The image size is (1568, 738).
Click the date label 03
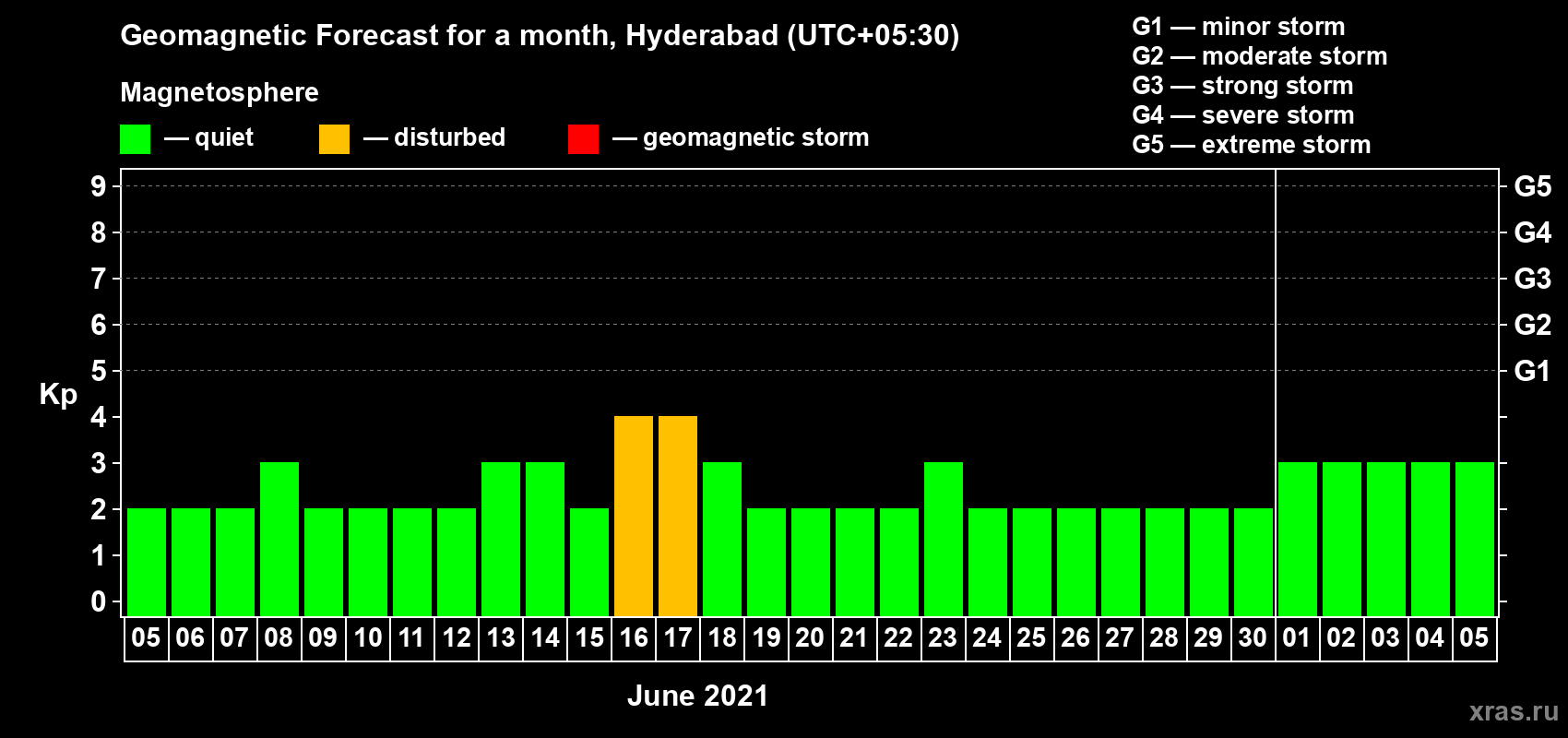pos(1385,637)
